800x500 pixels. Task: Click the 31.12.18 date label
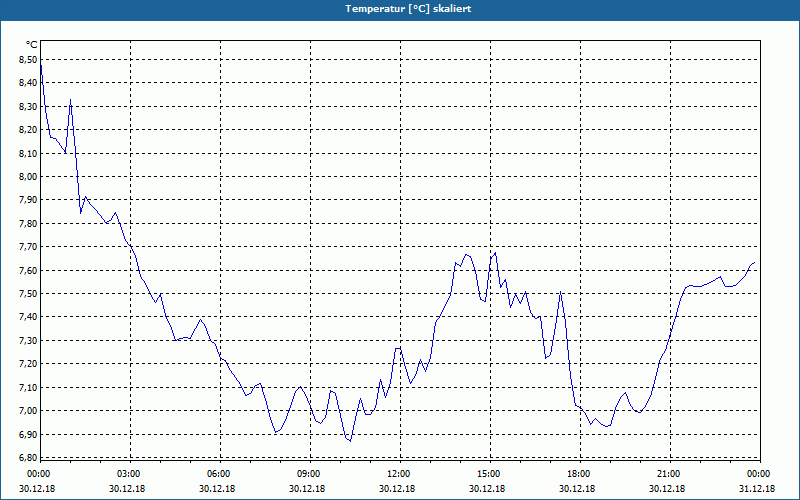757,488
